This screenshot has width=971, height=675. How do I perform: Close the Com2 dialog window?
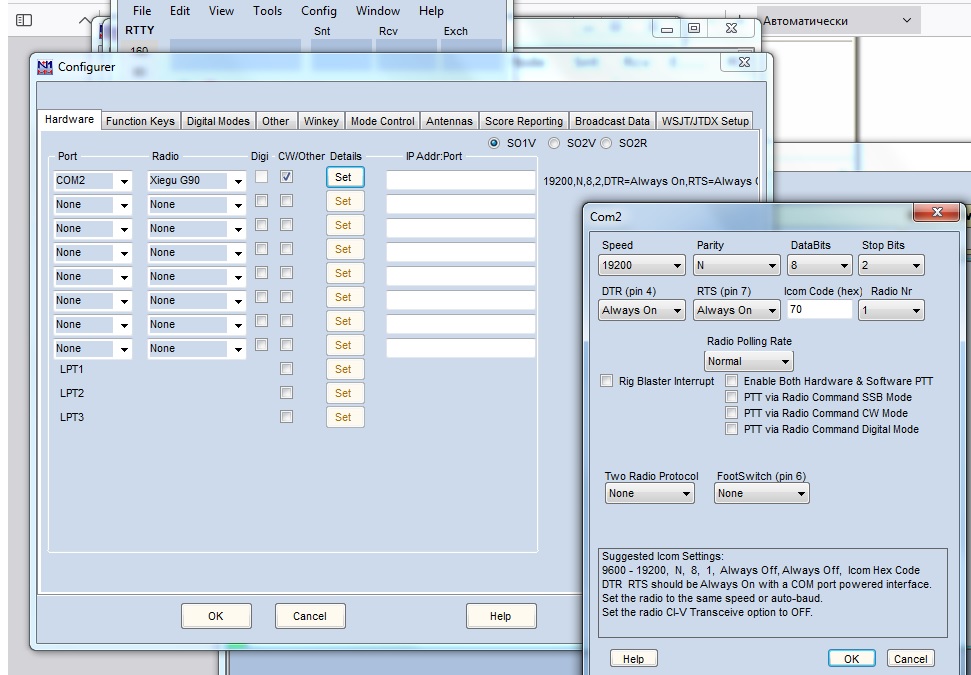936,213
